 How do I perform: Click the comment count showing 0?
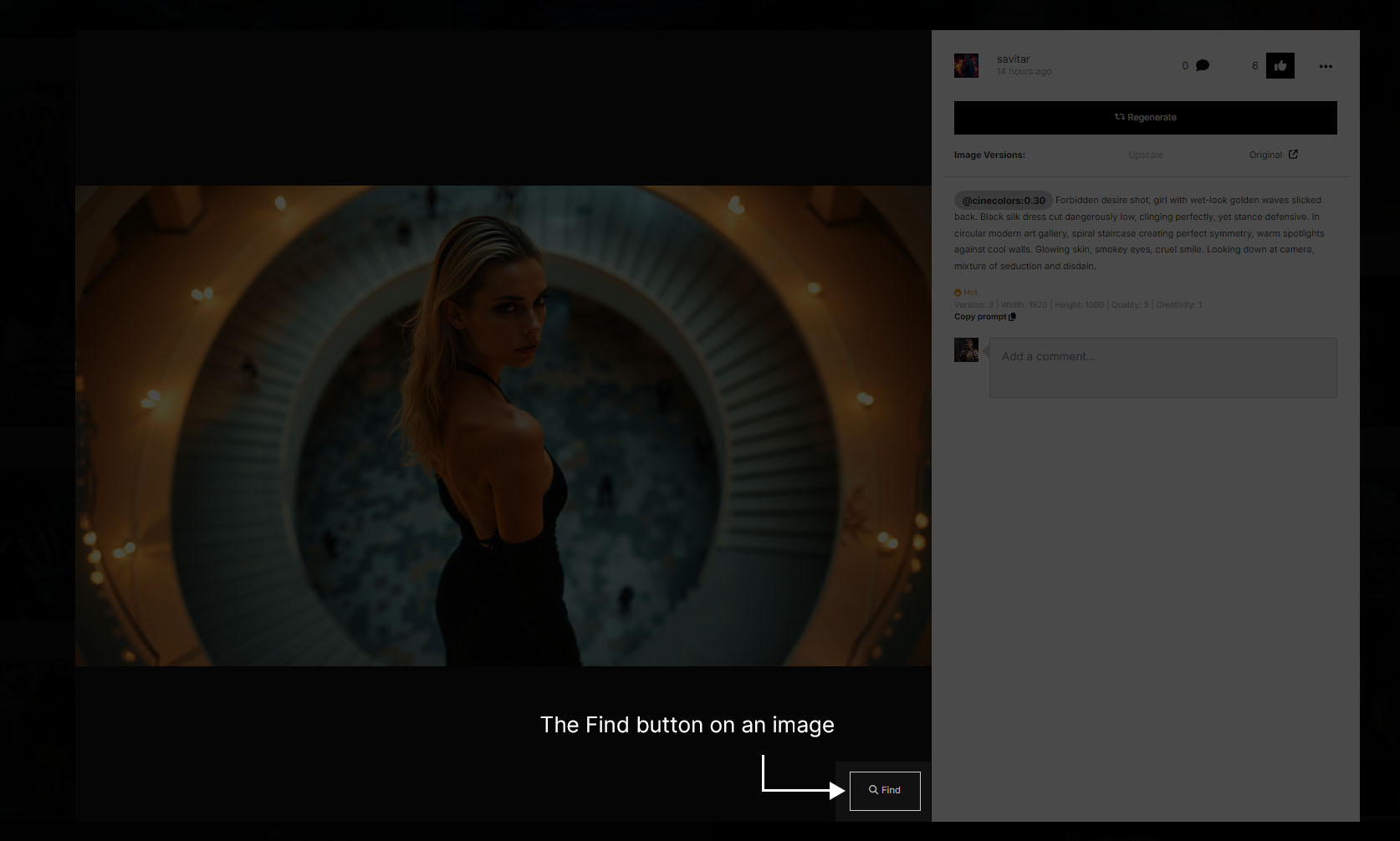pos(1185,65)
